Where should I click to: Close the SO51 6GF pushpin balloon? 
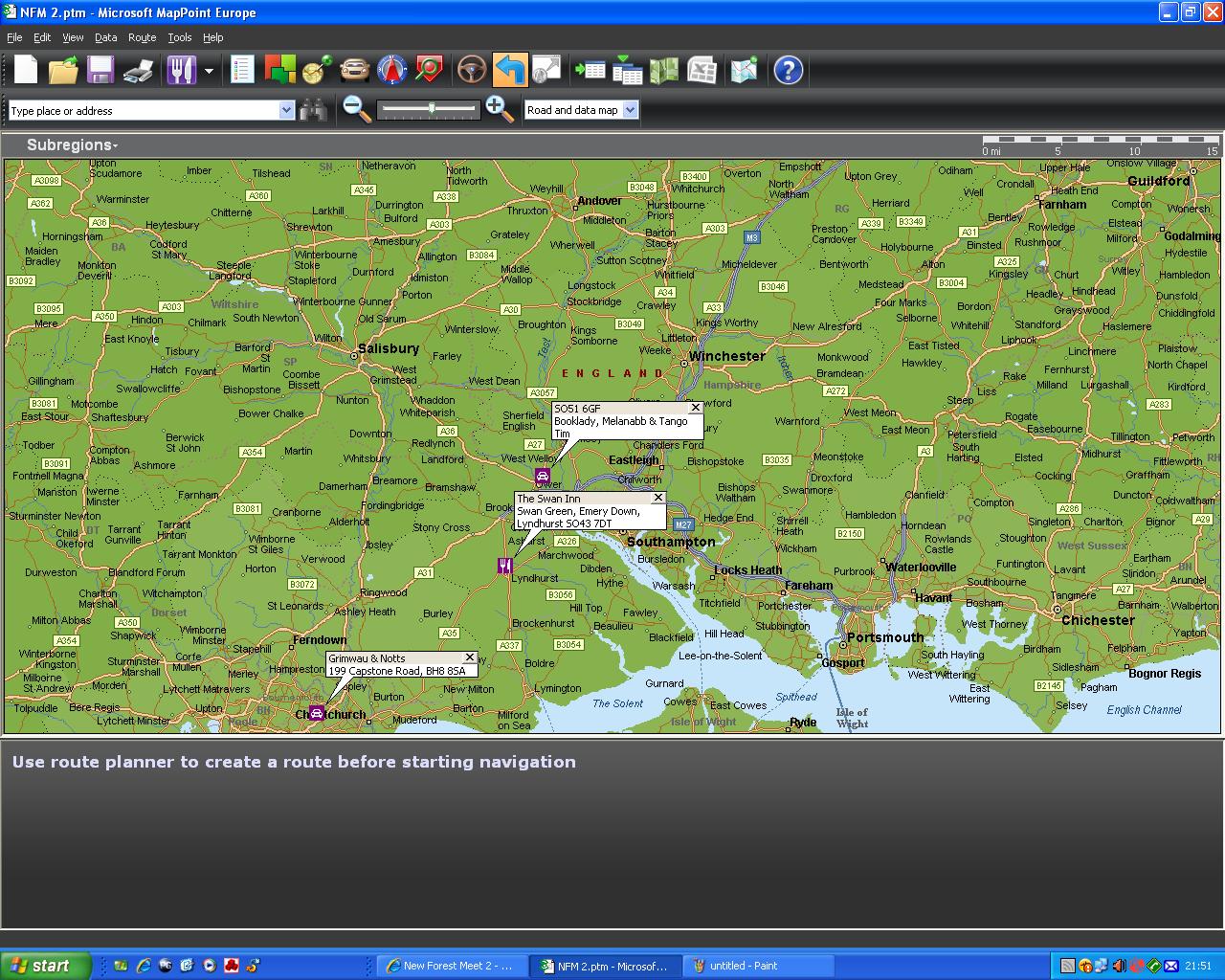click(696, 408)
